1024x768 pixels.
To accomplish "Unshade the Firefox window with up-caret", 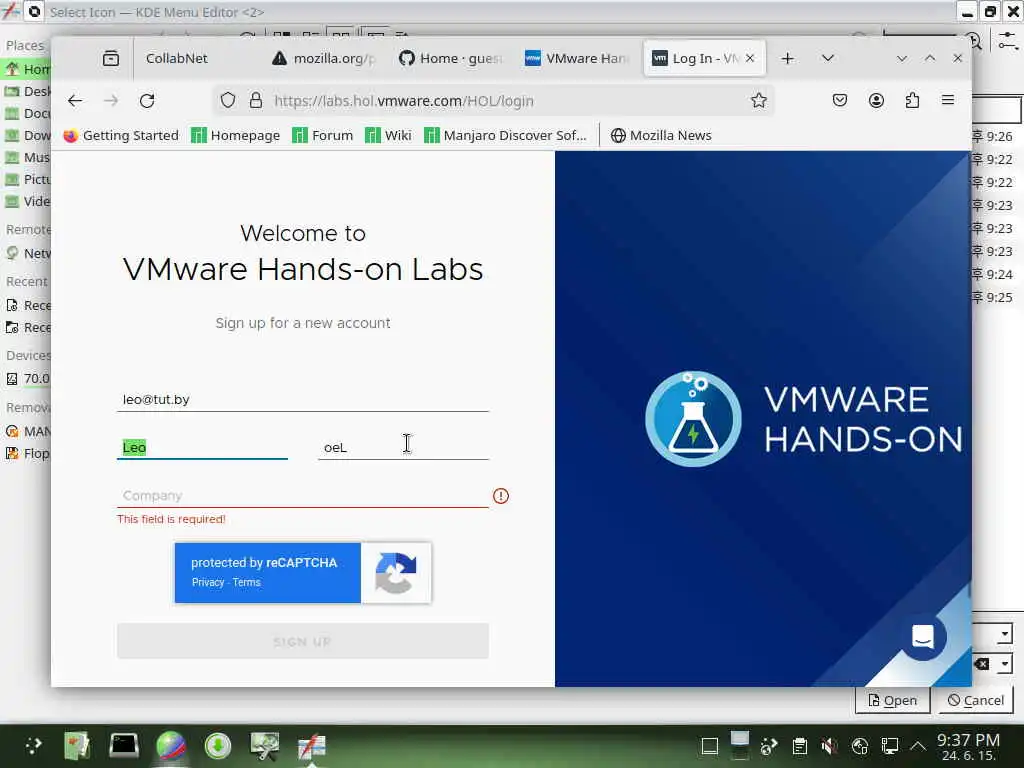I will 930,58.
